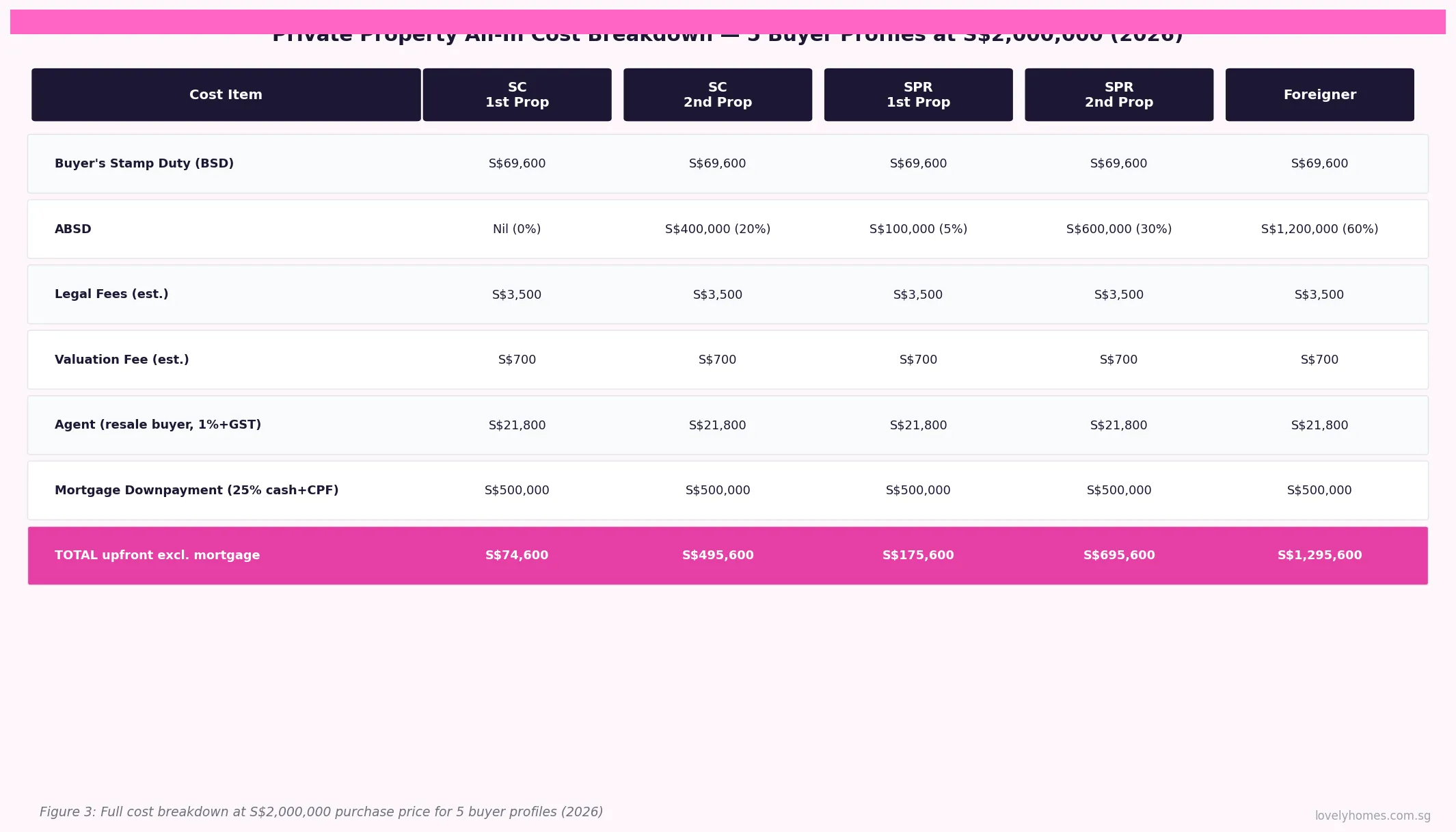Select the Foreigner column header
The width and height of the screenshot is (1456, 832).
click(1320, 95)
